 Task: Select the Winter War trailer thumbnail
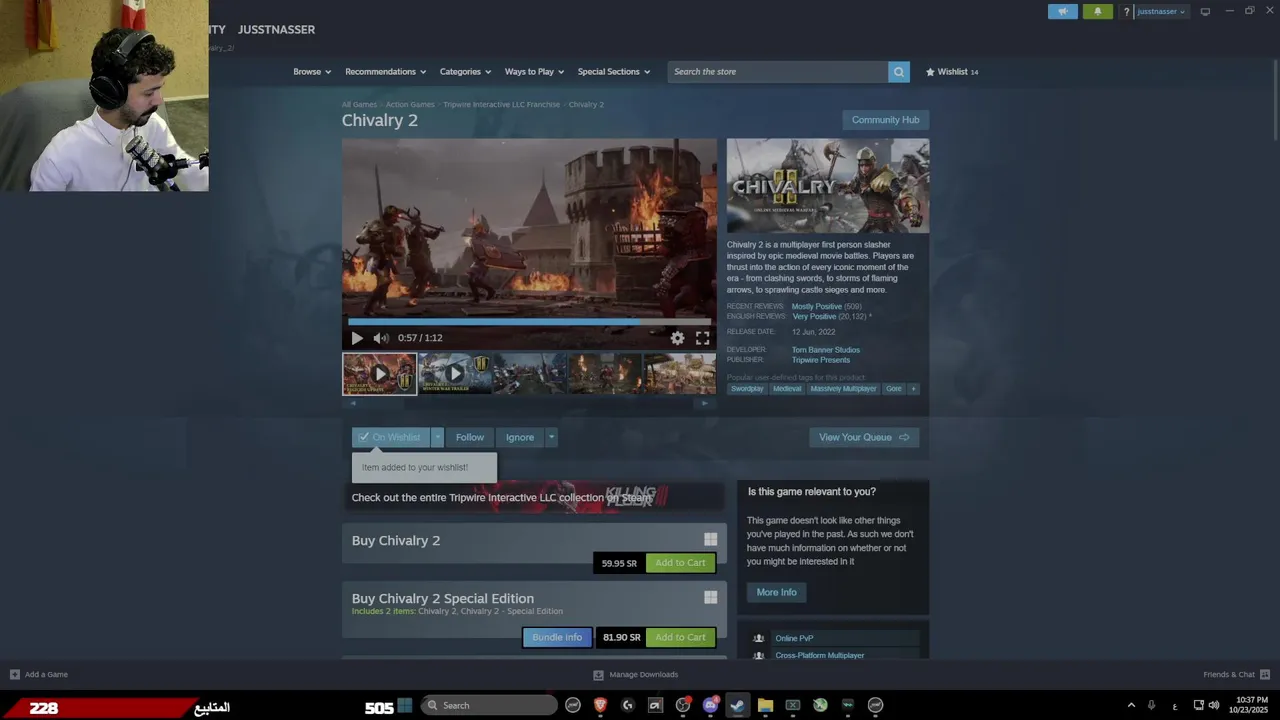(x=455, y=374)
